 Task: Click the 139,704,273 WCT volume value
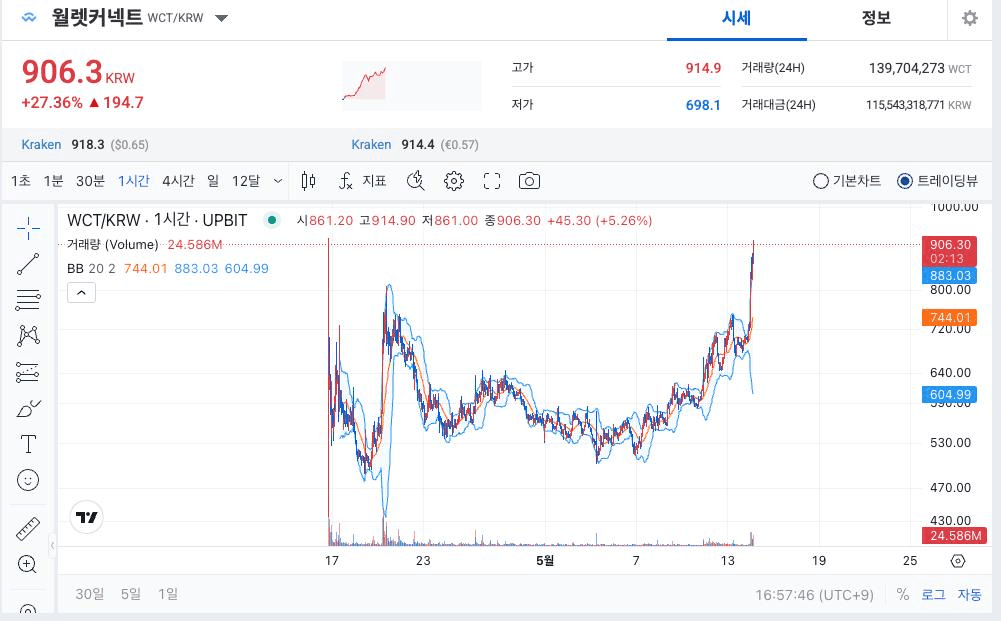[920, 68]
